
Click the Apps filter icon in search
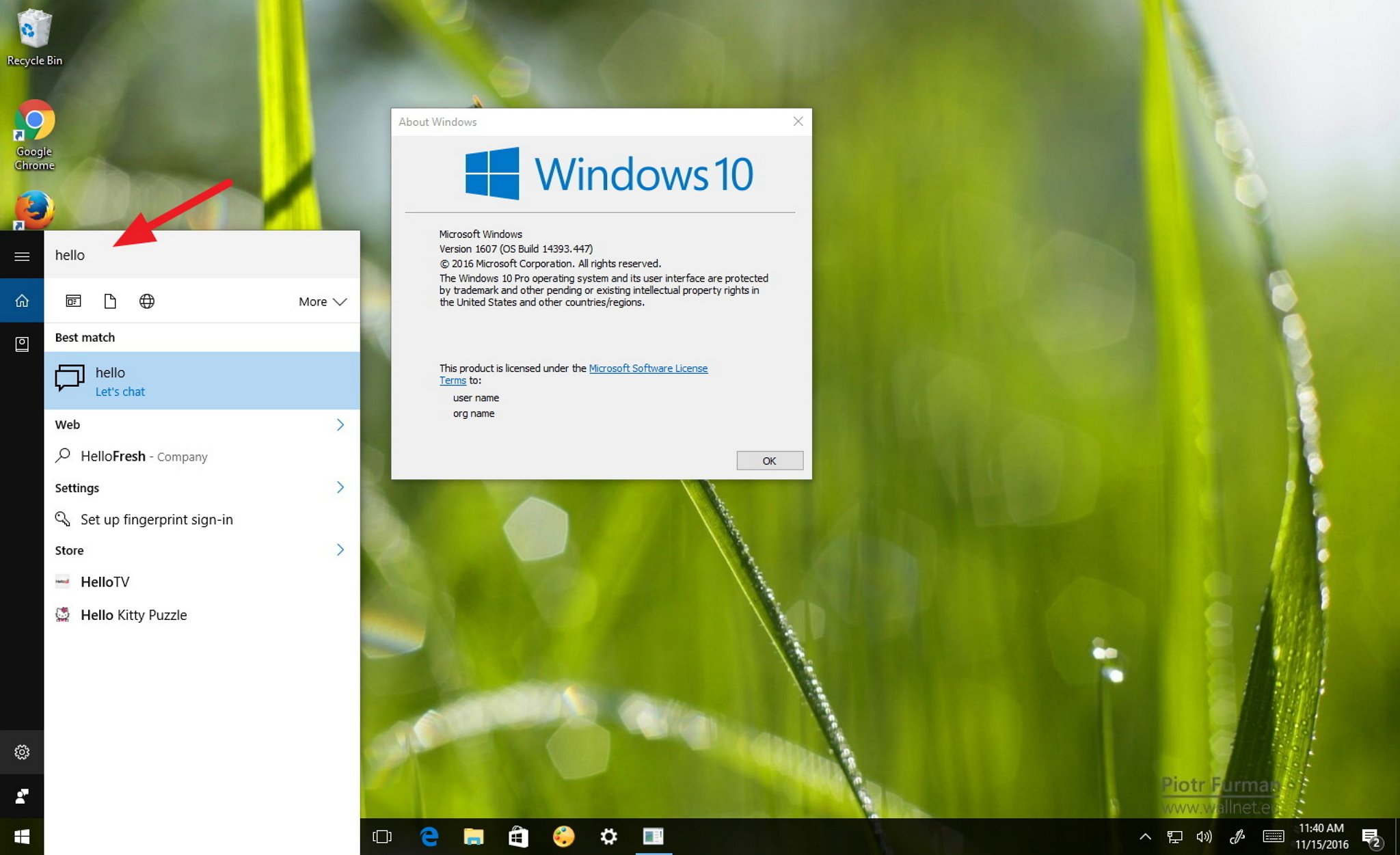73,301
